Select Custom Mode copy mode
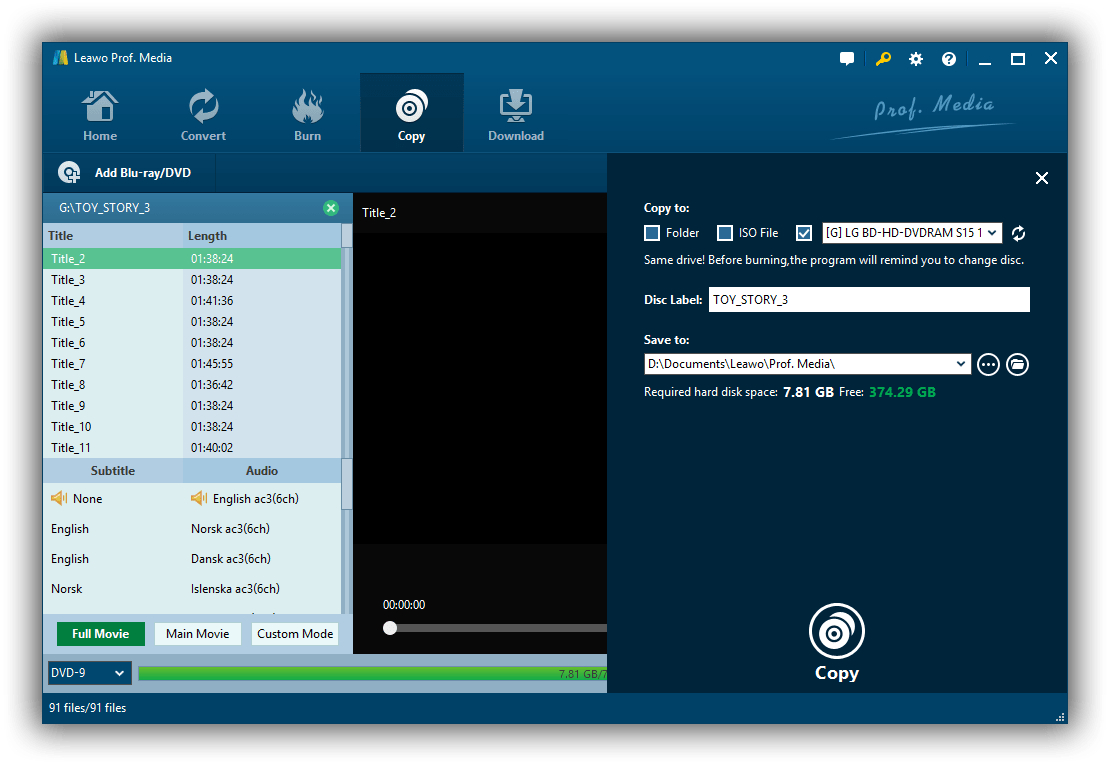The width and height of the screenshot is (1110, 766). coord(294,634)
